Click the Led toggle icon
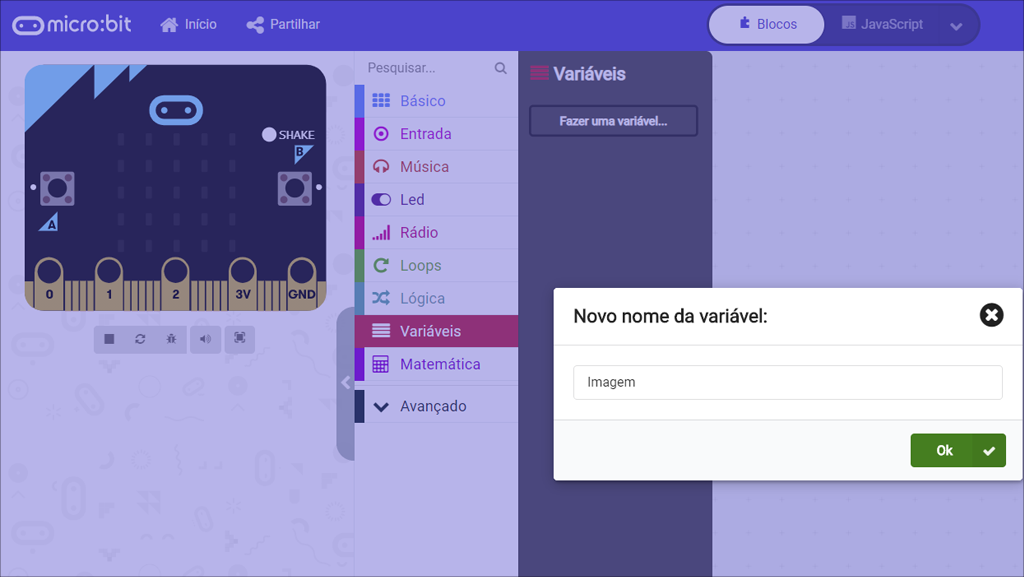 [381, 200]
